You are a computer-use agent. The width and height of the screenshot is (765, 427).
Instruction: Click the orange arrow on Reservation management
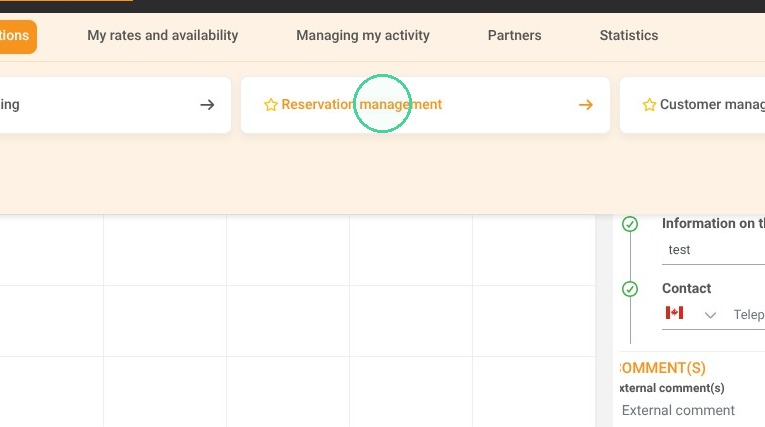(x=585, y=105)
